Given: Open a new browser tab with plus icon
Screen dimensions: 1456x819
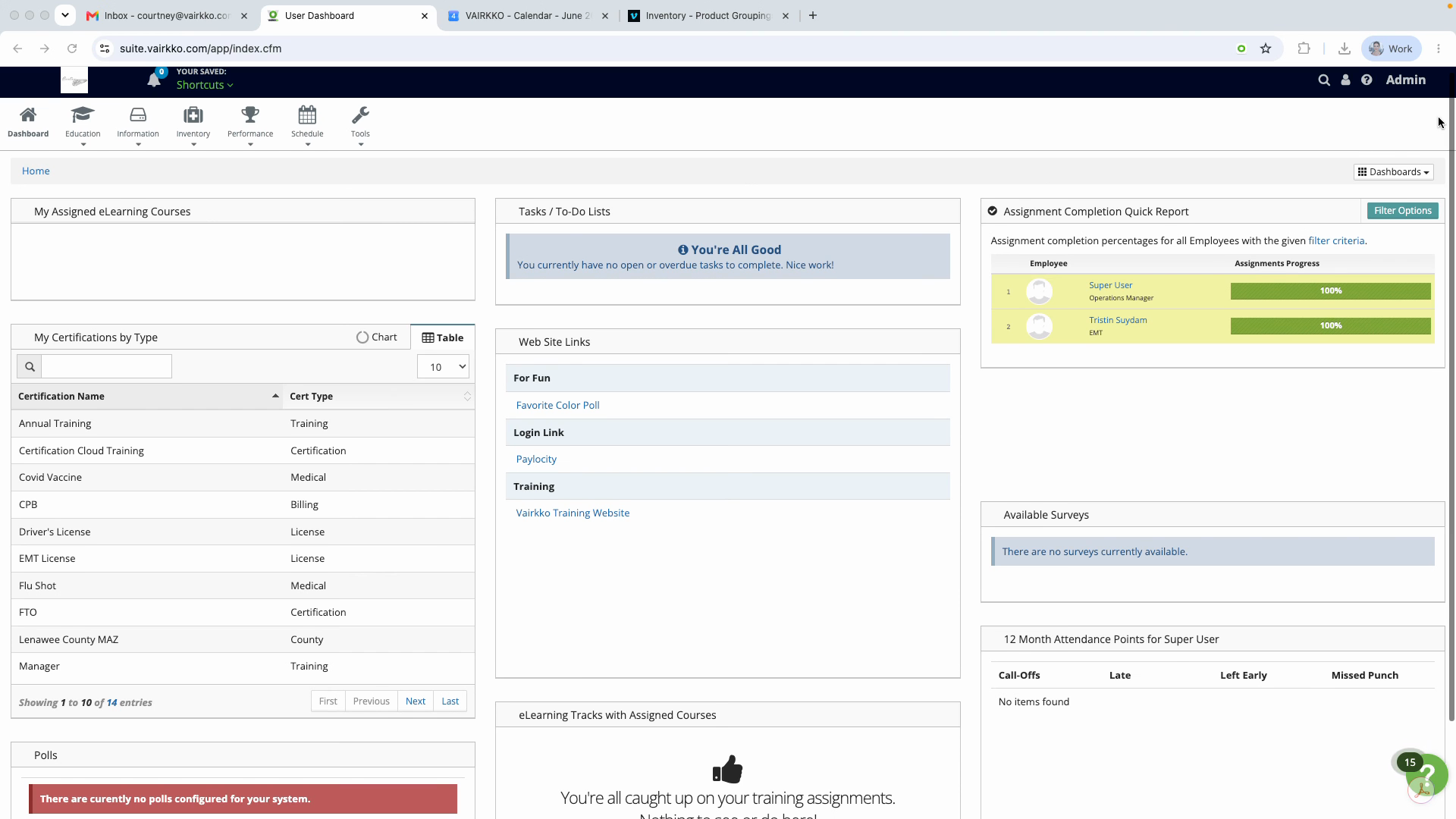Looking at the screenshot, I should click(813, 15).
